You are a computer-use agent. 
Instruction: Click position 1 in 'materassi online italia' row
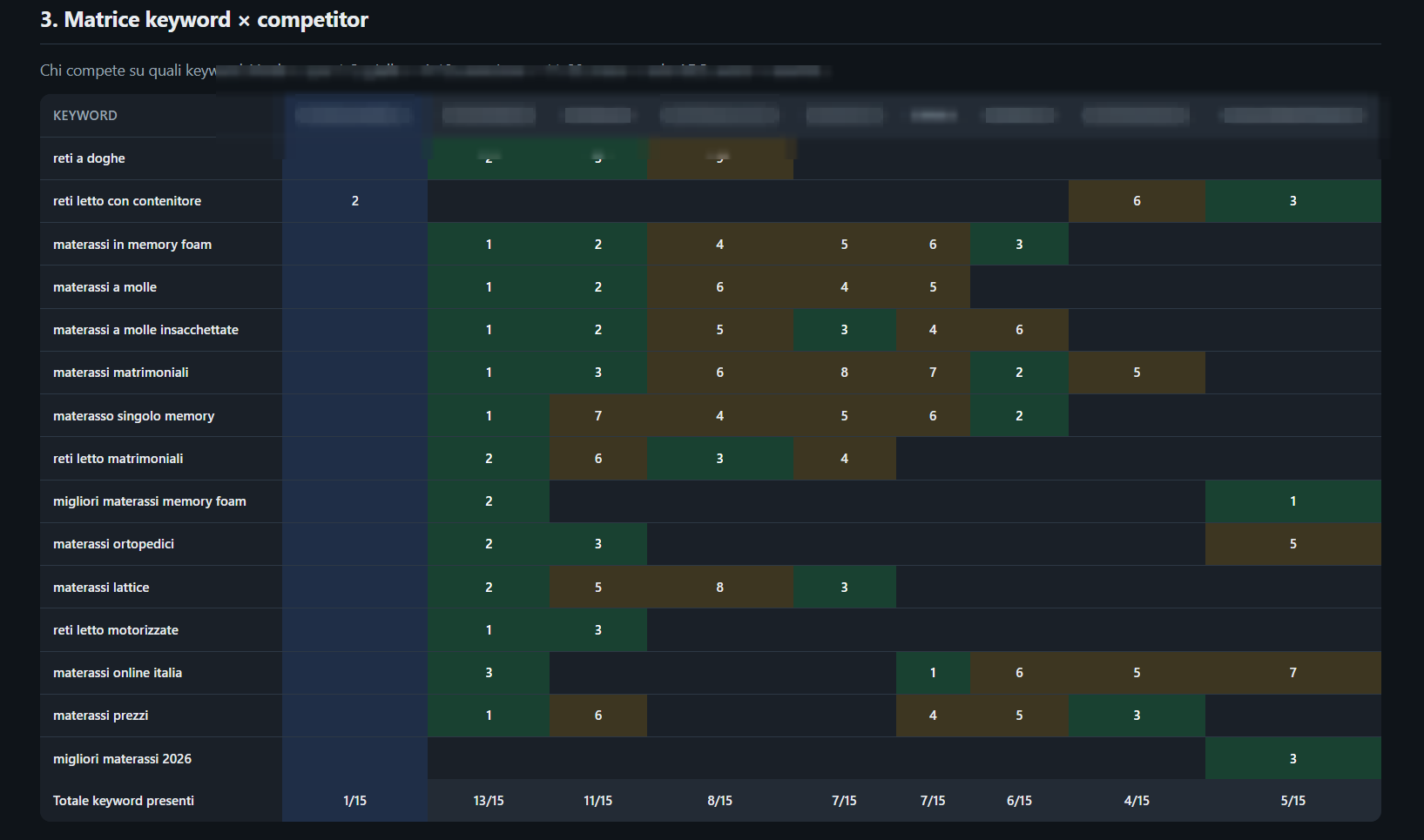(x=933, y=673)
